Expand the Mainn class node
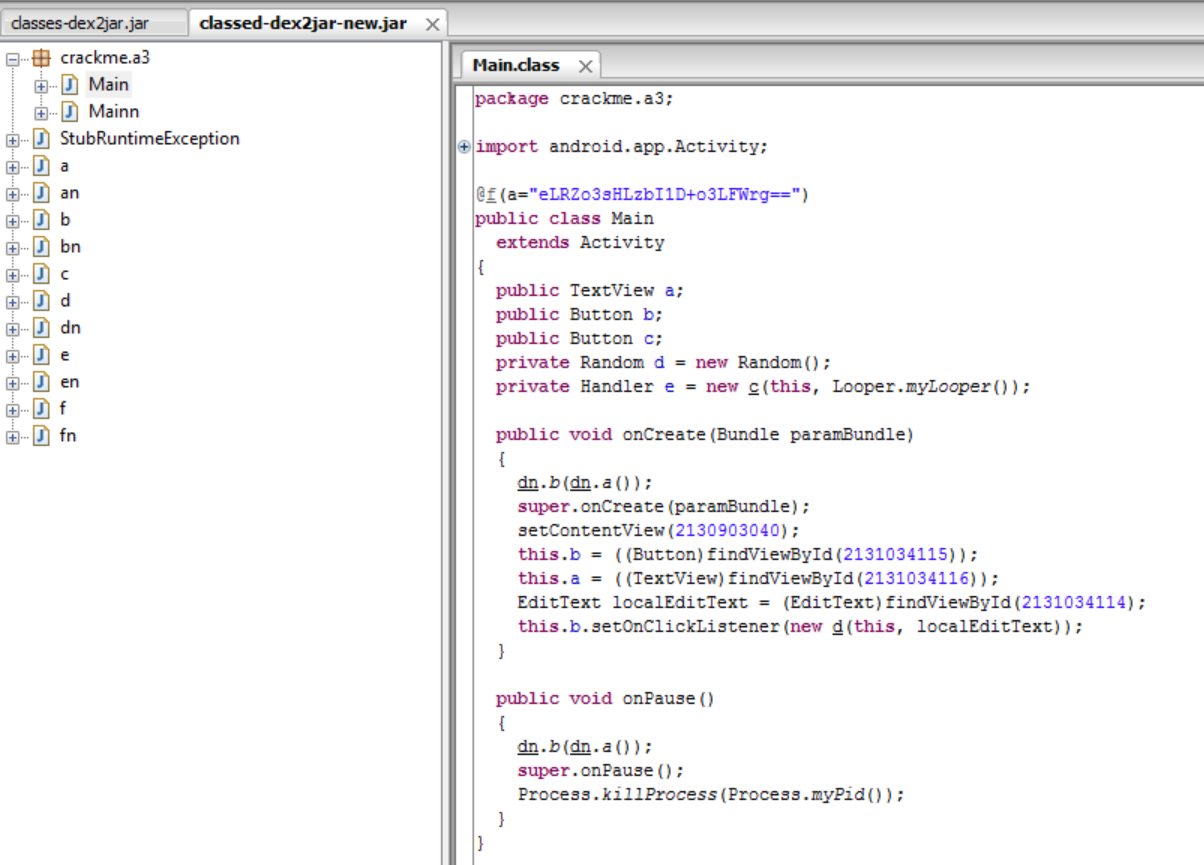 (41, 112)
